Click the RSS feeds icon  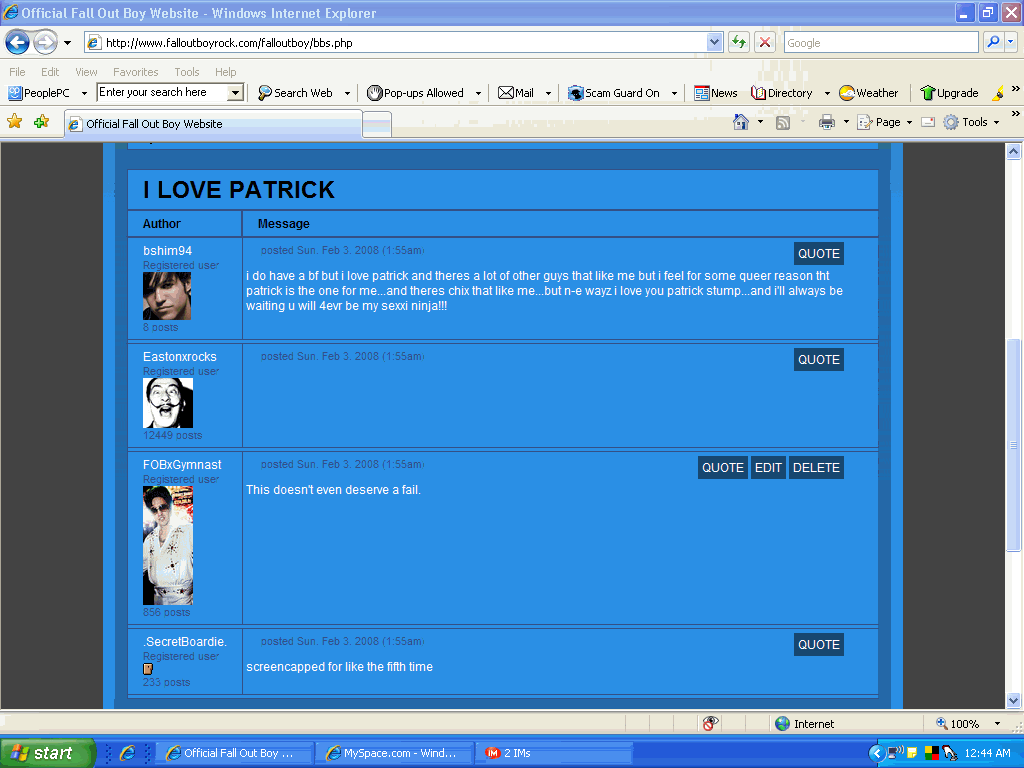(782, 122)
